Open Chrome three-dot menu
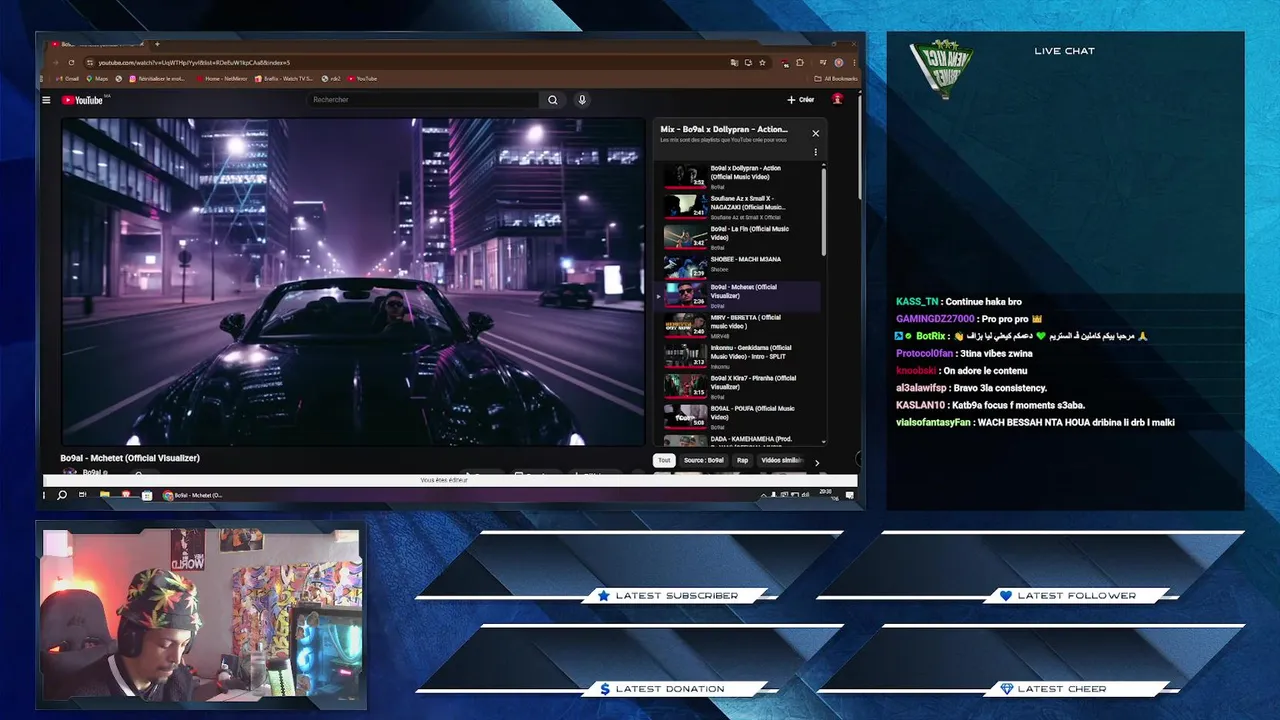 click(x=854, y=62)
